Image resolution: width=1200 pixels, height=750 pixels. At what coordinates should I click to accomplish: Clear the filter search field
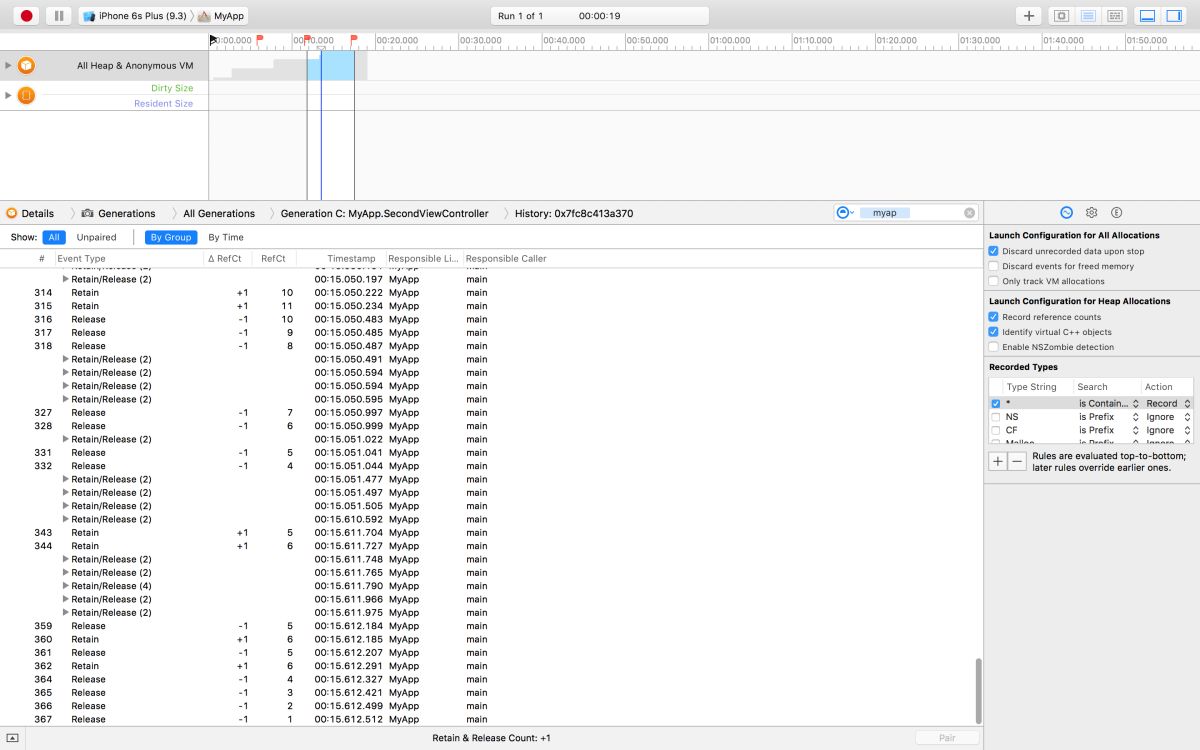(x=969, y=213)
